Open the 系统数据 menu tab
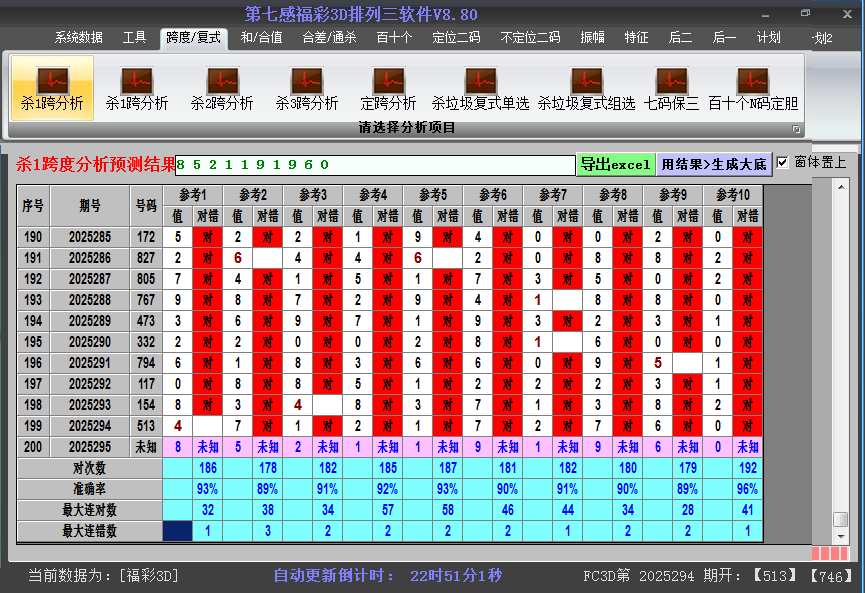Image resolution: width=865 pixels, height=593 pixels. pos(78,38)
